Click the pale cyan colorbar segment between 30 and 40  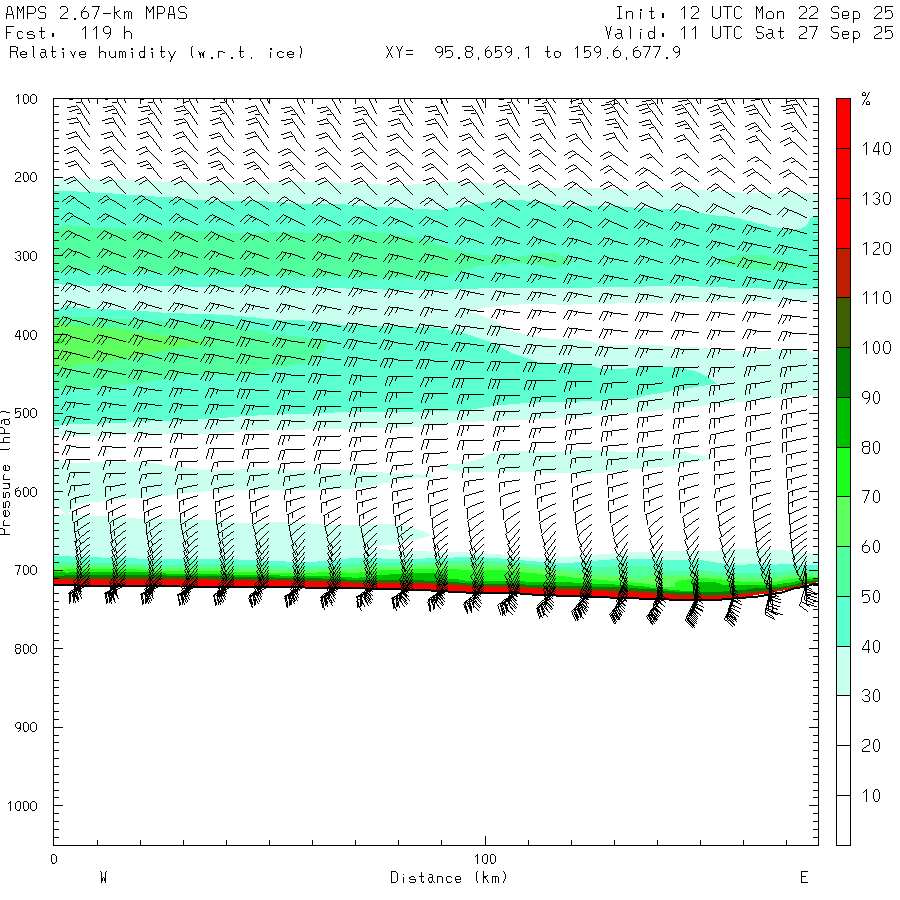click(x=843, y=671)
